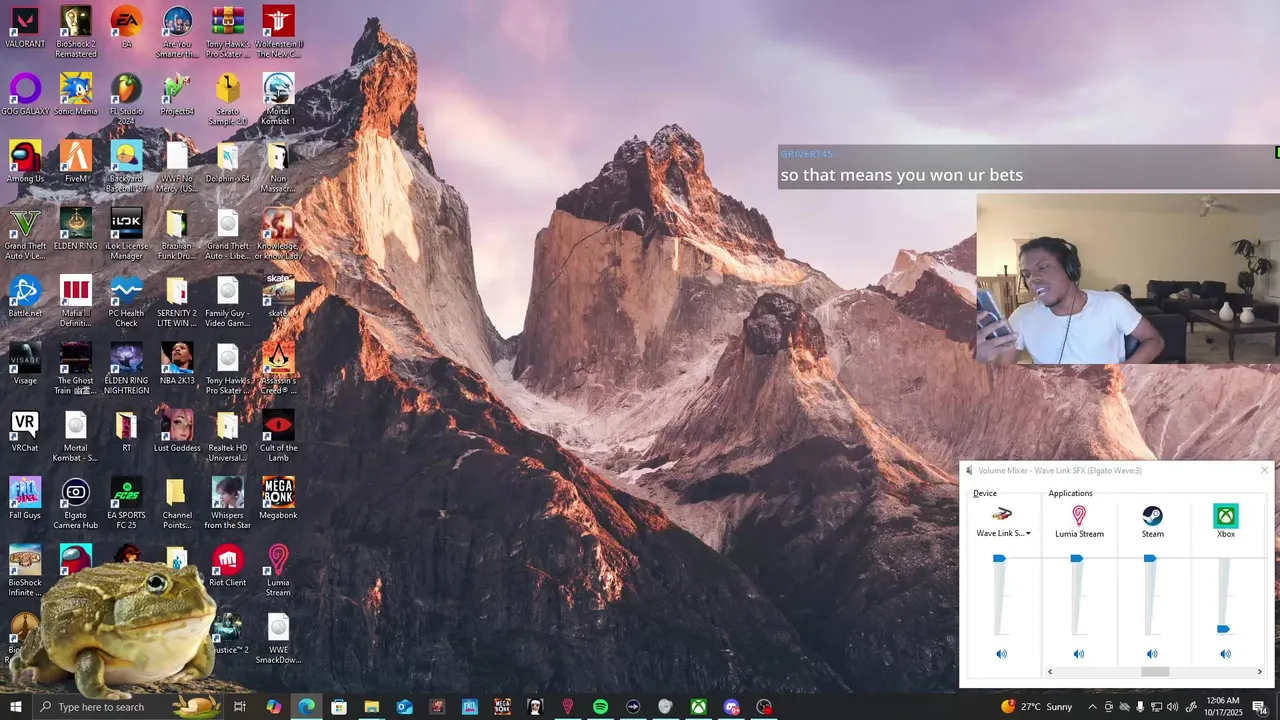
Task: Select the Sonic Mania desktop icon
Action: point(76,94)
